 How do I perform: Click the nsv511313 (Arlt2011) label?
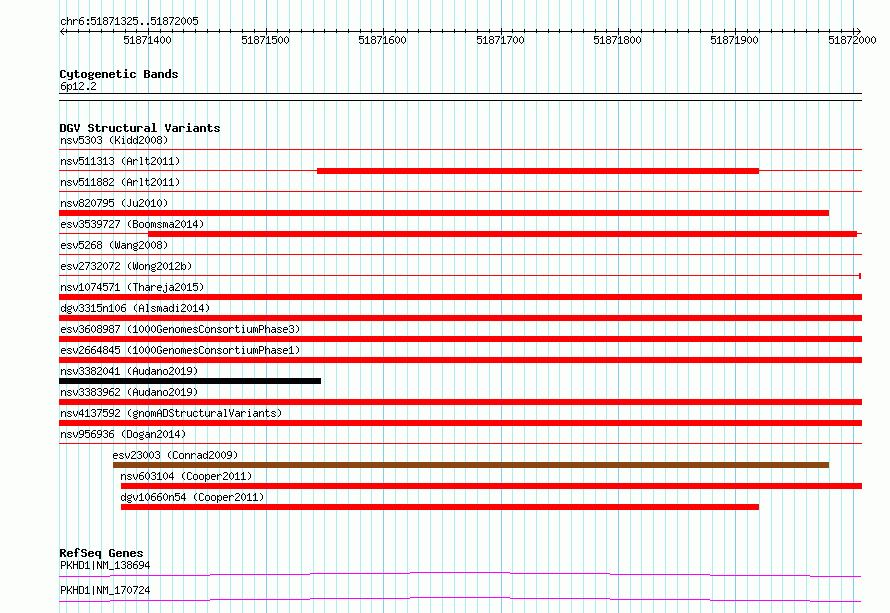click(120, 161)
